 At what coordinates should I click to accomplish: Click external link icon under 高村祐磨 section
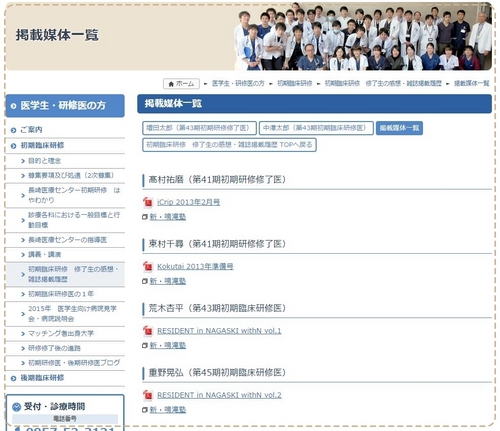(145, 217)
